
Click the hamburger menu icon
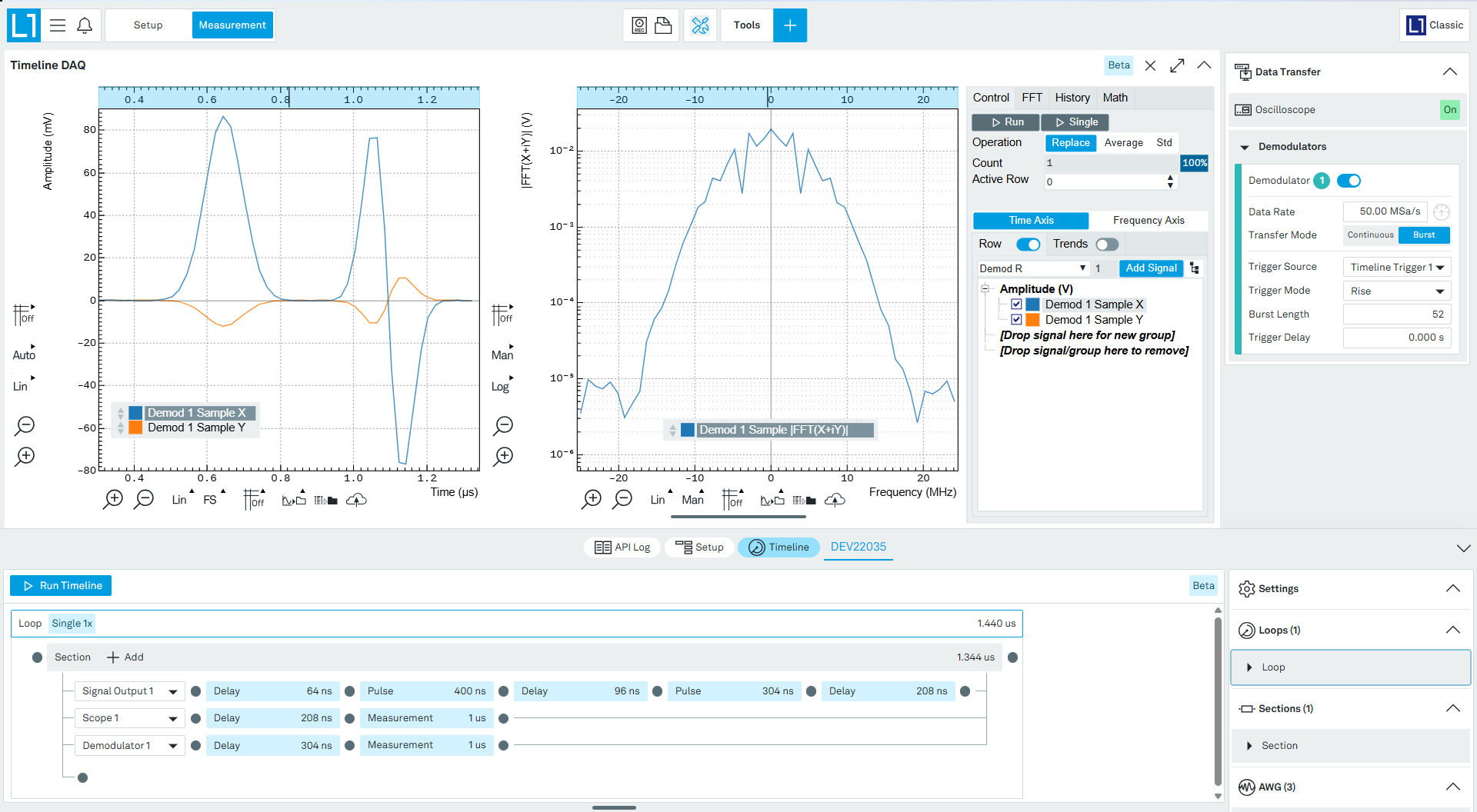[58, 25]
